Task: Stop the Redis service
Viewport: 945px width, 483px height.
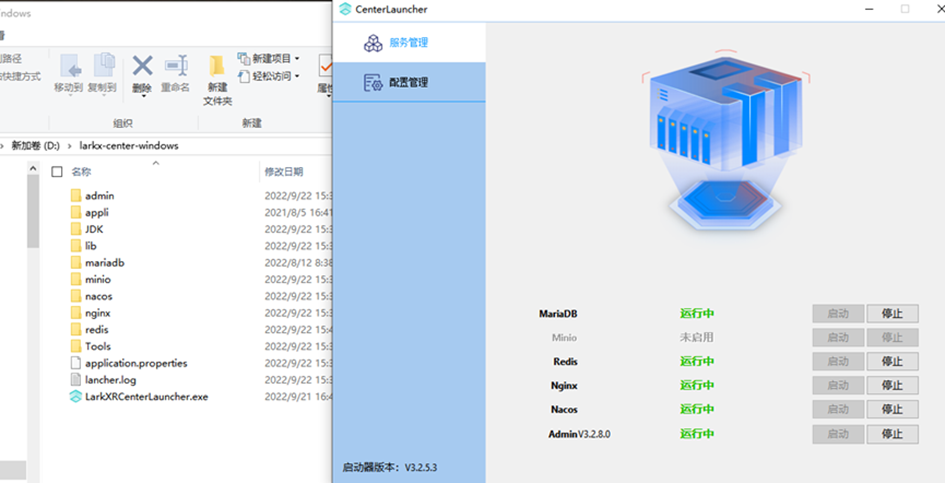Action: [893, 361]
